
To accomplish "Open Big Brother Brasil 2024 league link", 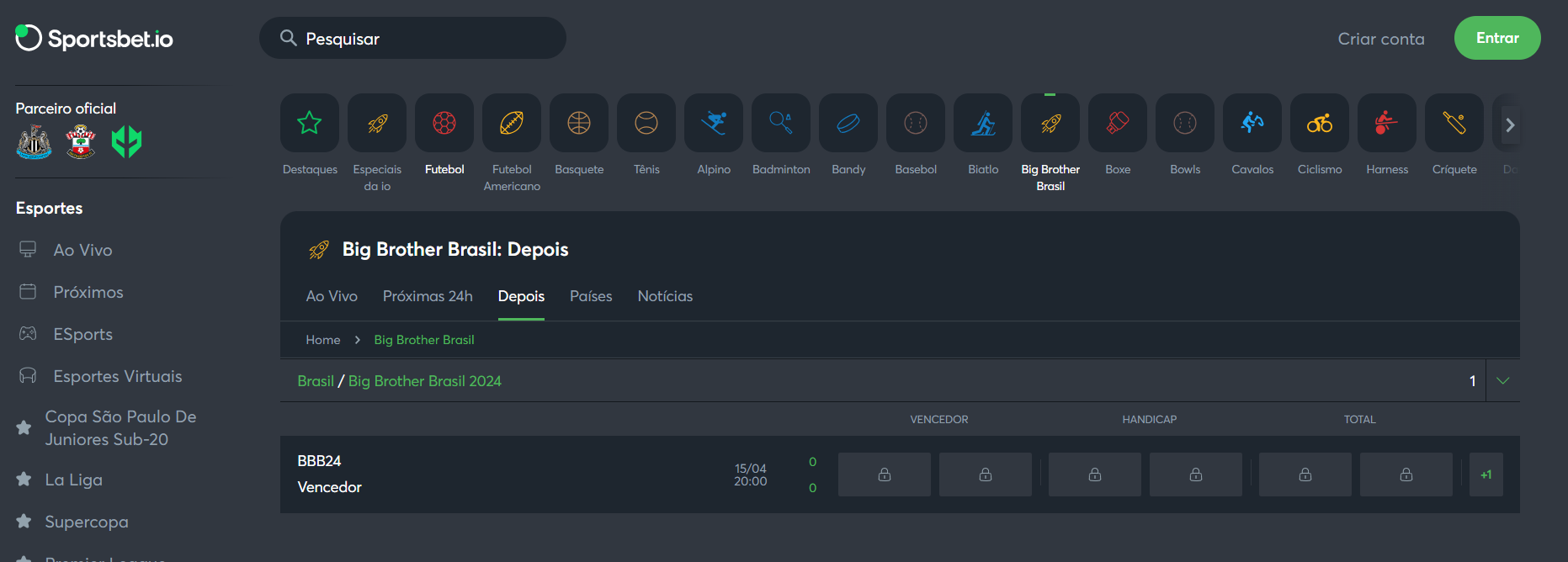I will click(x=425, y=381).
